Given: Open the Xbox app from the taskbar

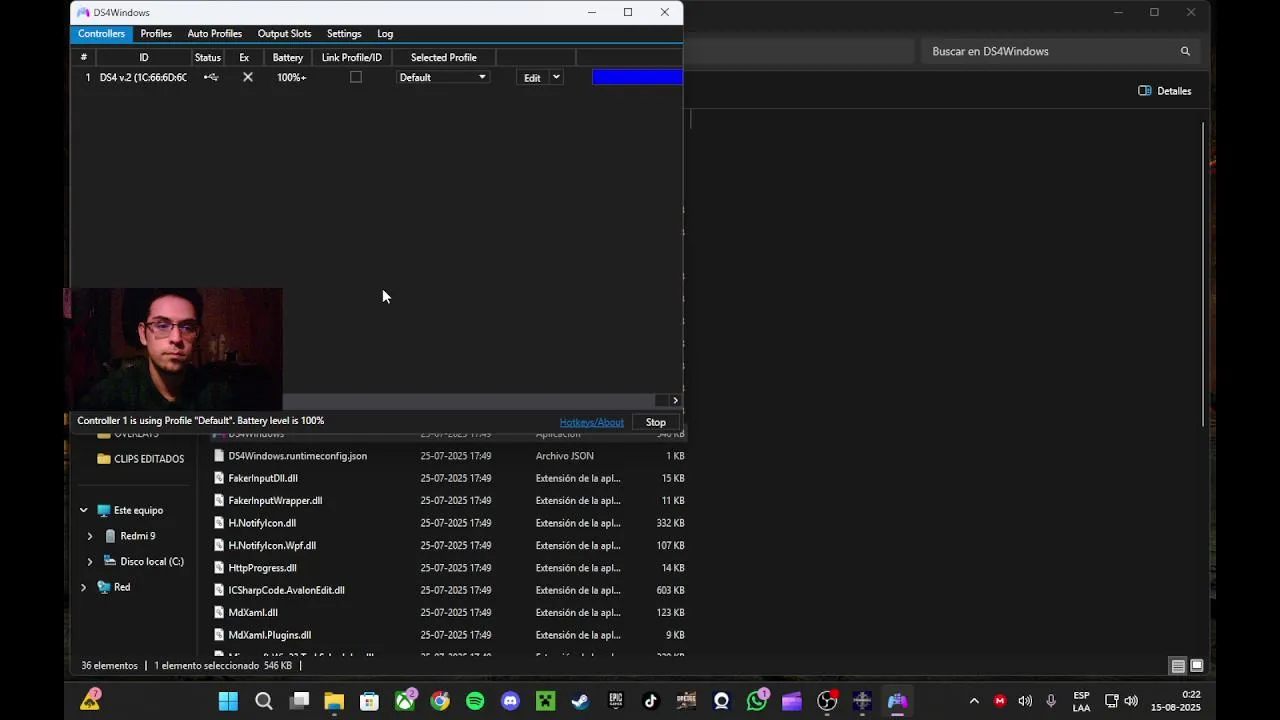Looking at the screenshot, I should pyautogui.click(x=405, y=701).
